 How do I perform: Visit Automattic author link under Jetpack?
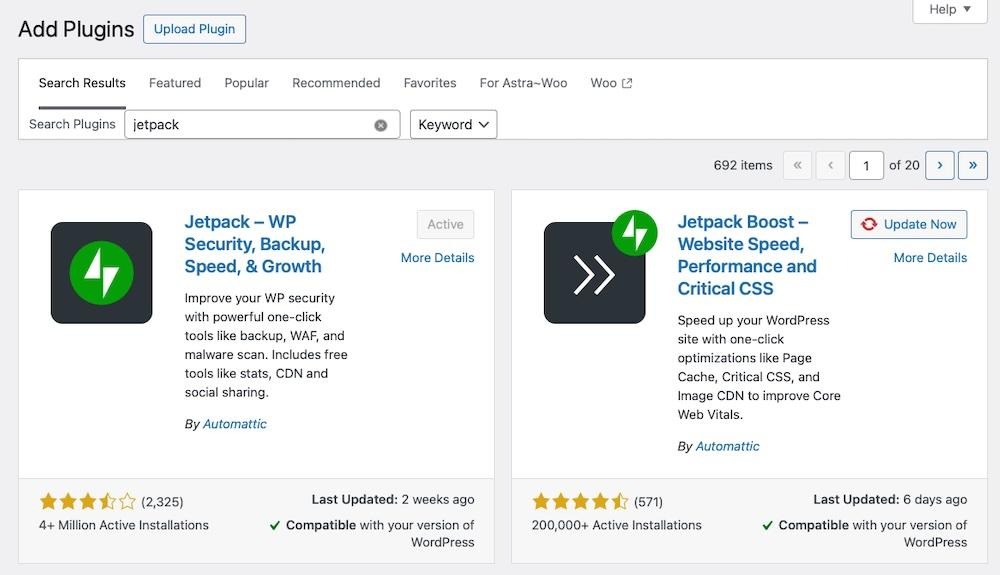coord(235,424)
